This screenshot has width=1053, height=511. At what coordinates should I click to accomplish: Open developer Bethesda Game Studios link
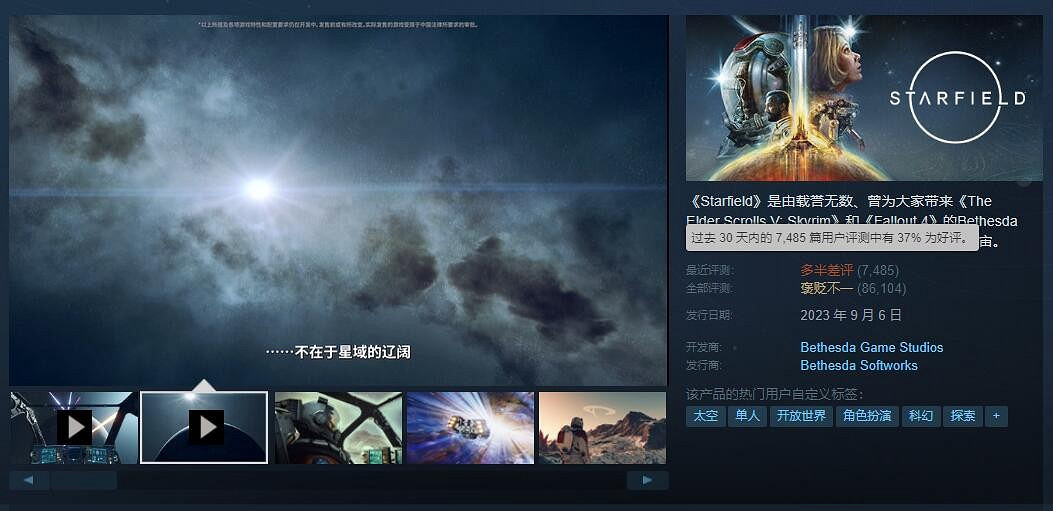pos(872,347)
